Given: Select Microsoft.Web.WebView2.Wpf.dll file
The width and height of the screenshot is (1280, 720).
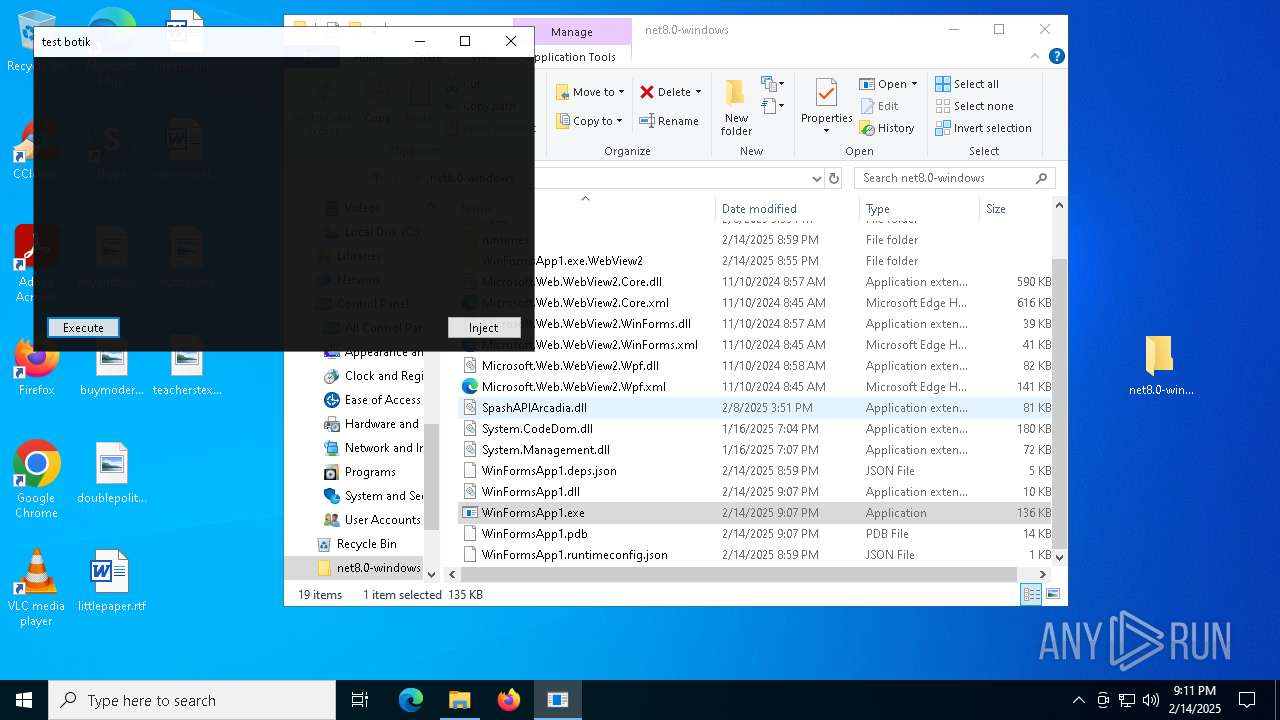Looking at the screenshot, I should click(x=756, y=366).
